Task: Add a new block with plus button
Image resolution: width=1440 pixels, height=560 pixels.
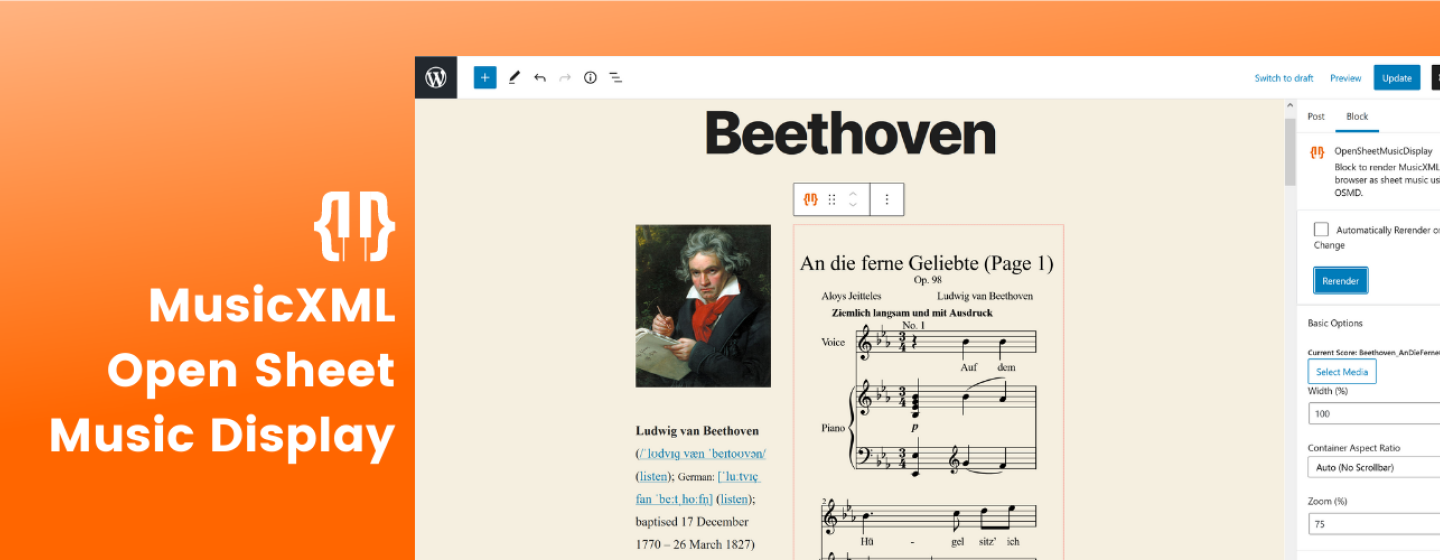Action: (x=485, y=77)
